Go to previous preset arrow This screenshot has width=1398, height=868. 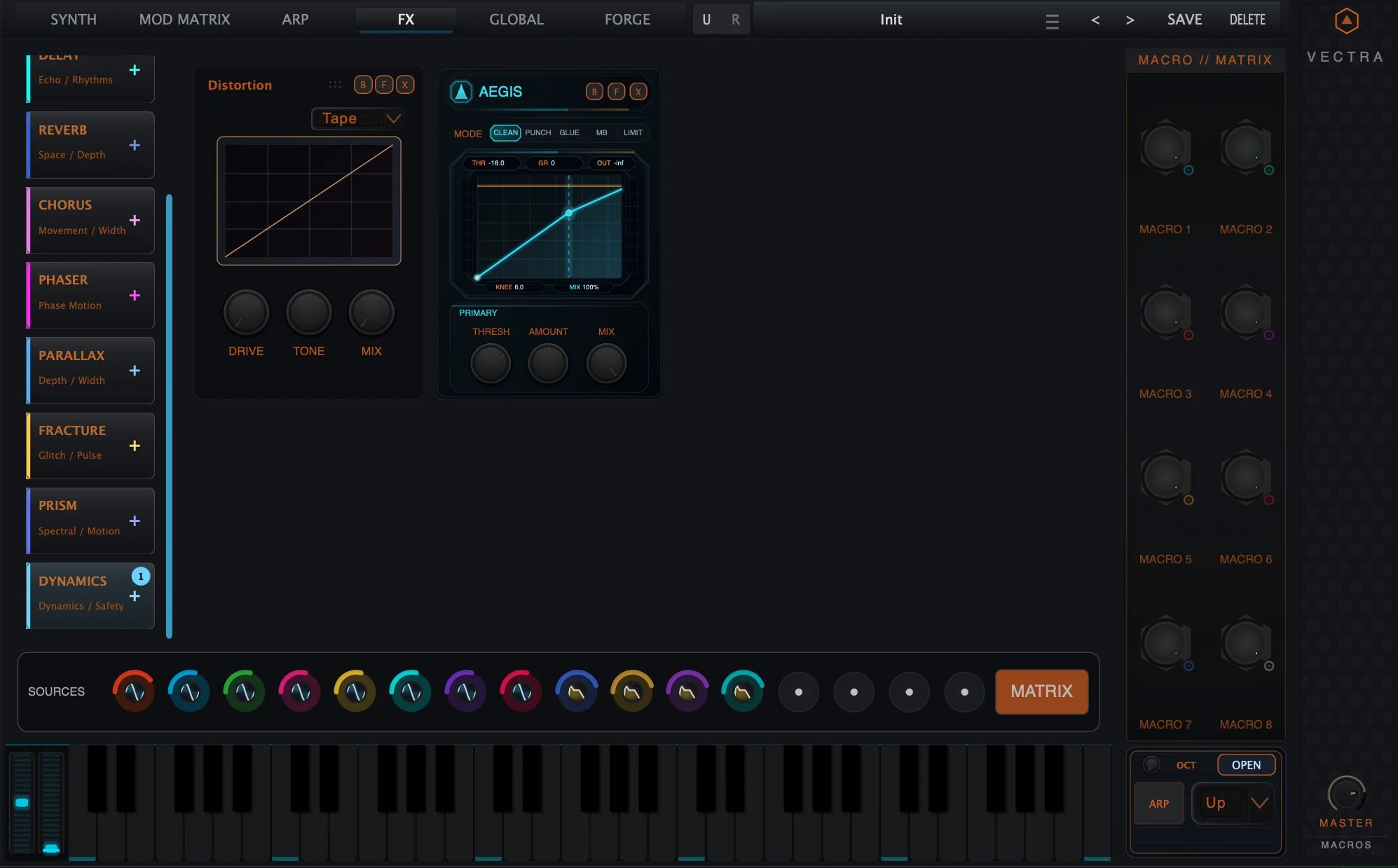1095,20
